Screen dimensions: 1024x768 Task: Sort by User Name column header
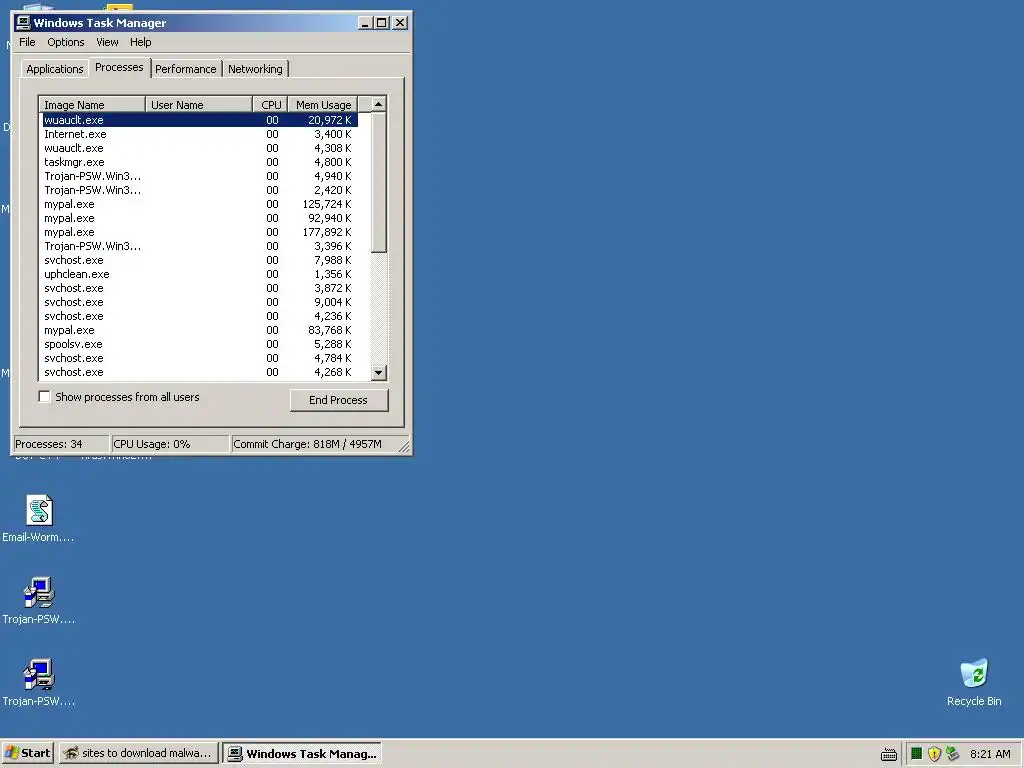(x=199, y=105)
